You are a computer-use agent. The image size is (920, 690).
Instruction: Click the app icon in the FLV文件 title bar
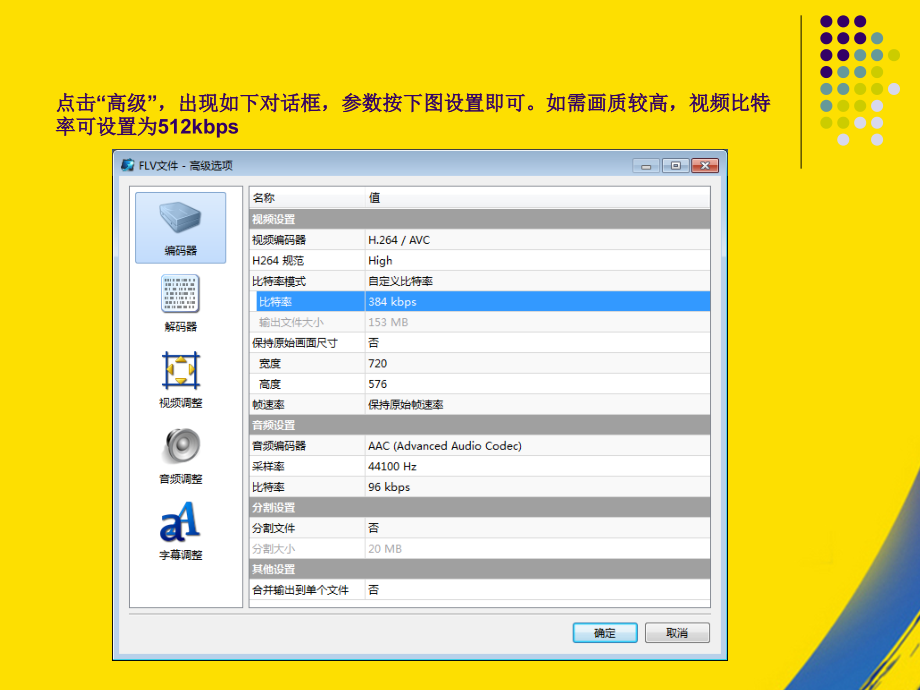pos(127,165)
